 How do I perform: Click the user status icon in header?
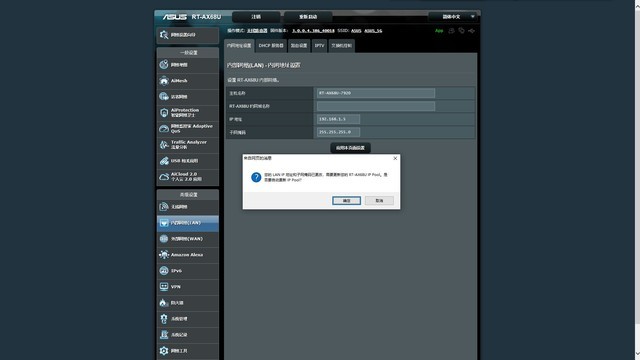(451, 31)
